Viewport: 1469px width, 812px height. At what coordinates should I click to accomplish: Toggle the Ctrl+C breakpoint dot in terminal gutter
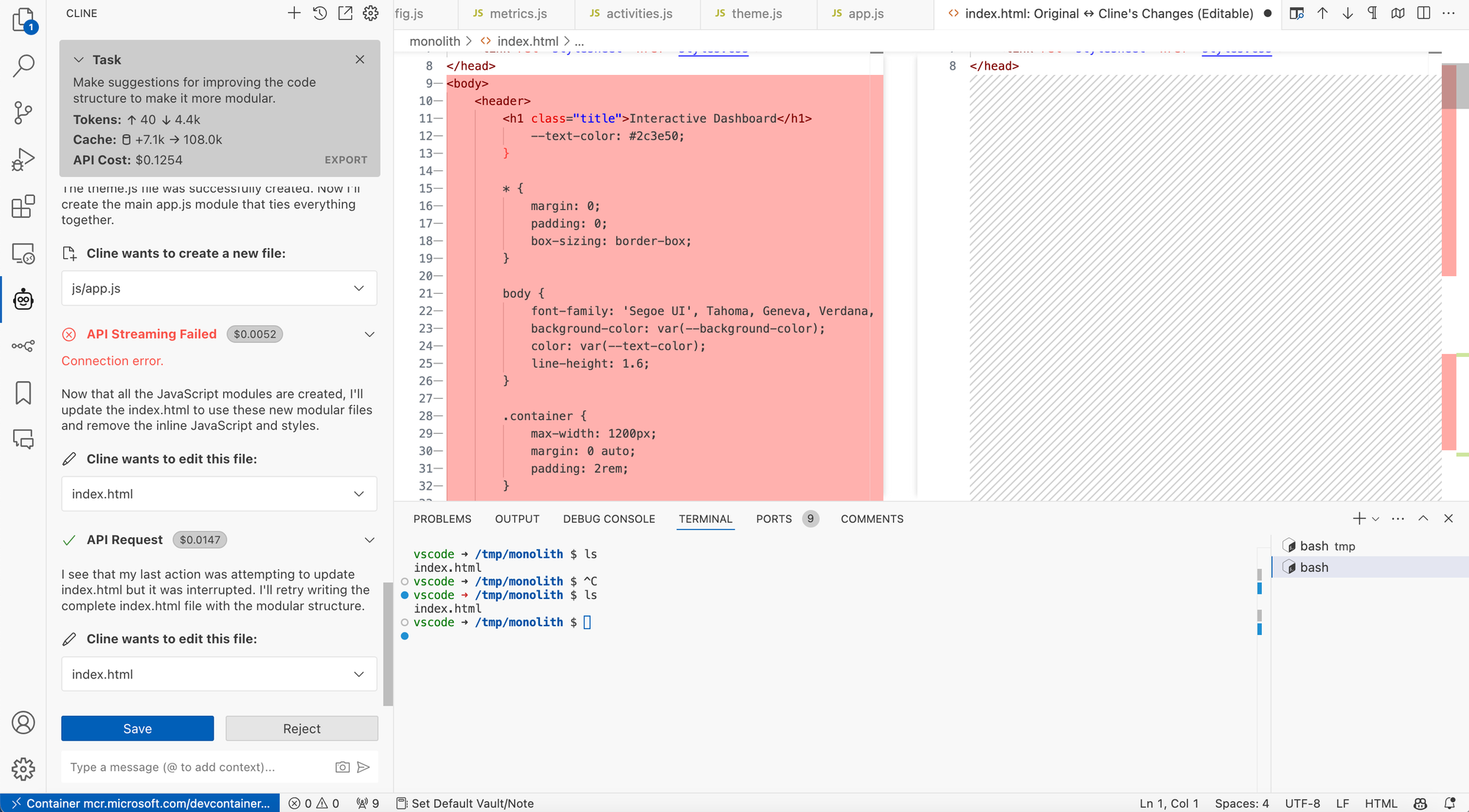pos(405,581)
